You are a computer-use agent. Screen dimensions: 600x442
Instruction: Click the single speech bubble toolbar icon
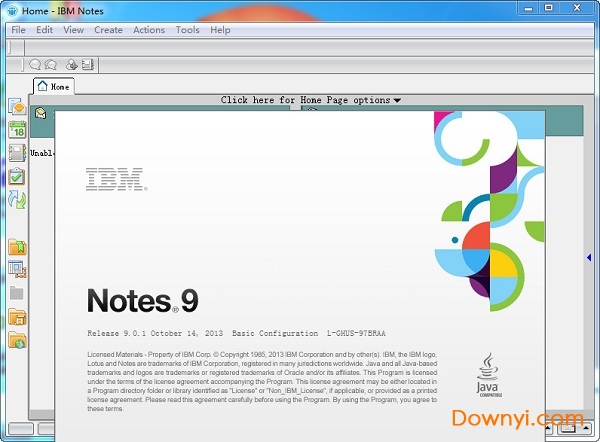(x=35, y=65)
